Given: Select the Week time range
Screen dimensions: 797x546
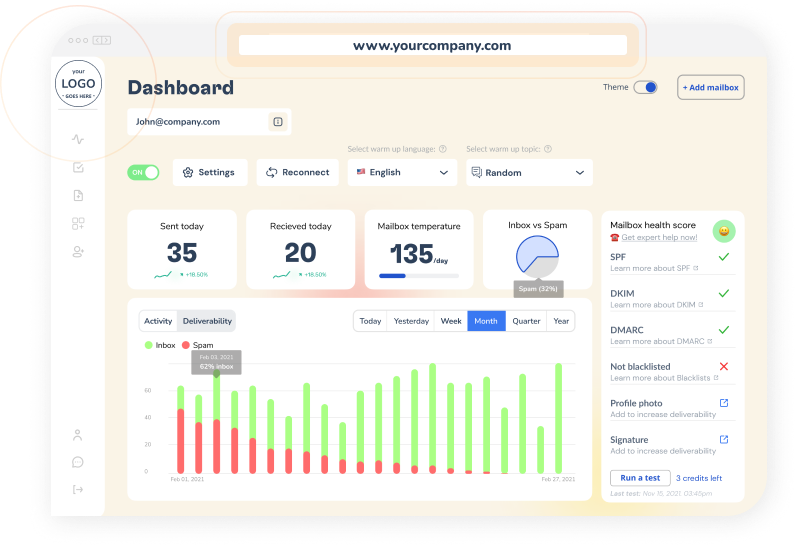Looking at the screenshot, I should tap(451, 321).
